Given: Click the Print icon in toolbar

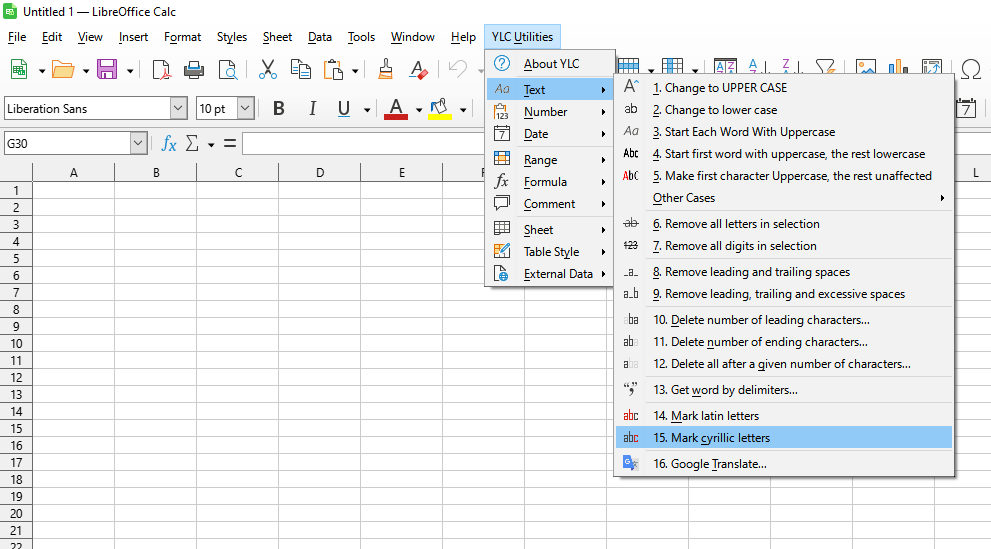Looking at the screenshot, I should point(194,69).
